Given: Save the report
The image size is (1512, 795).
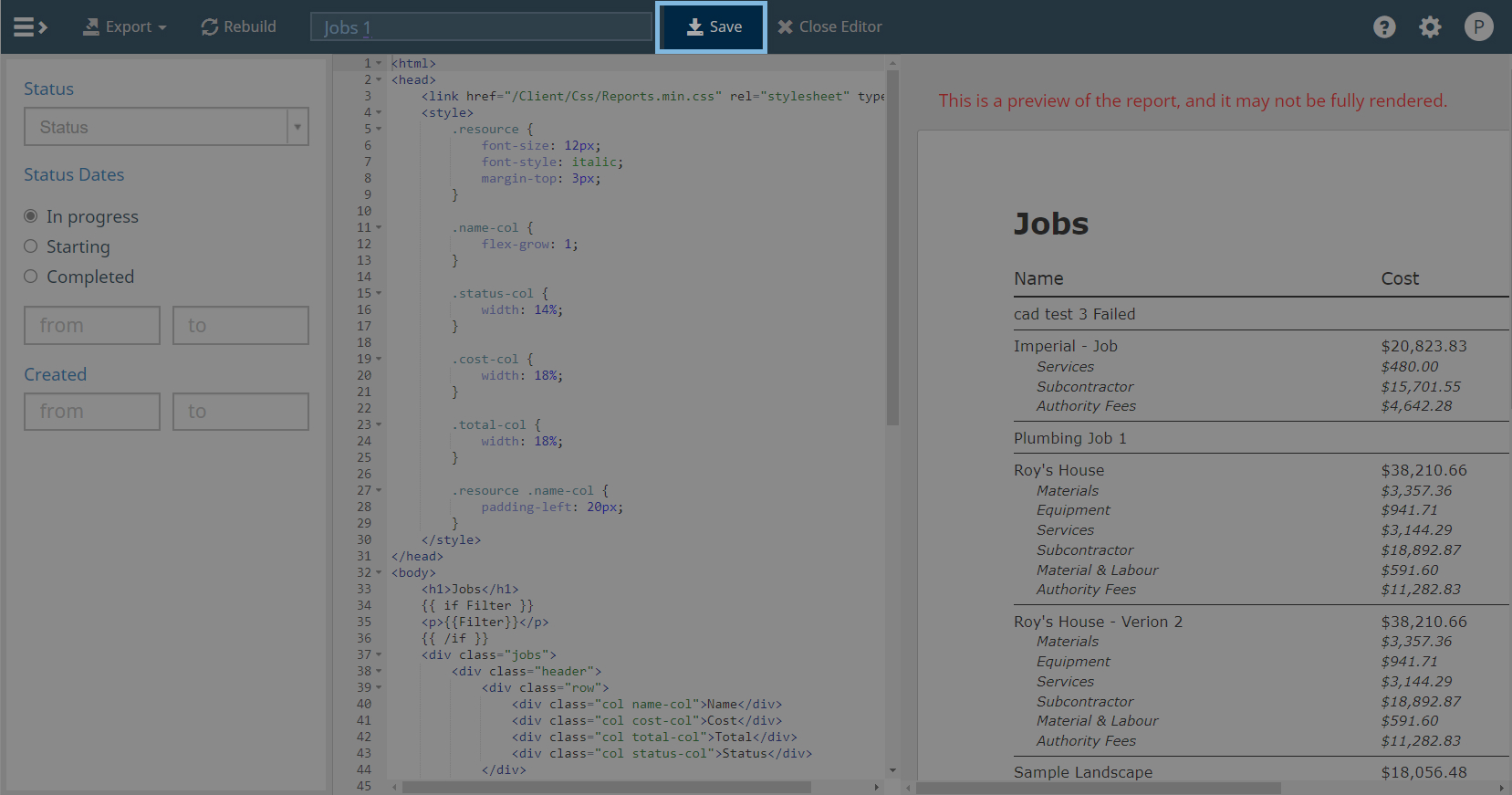Looking at the screenshot, I should point(711,26).
